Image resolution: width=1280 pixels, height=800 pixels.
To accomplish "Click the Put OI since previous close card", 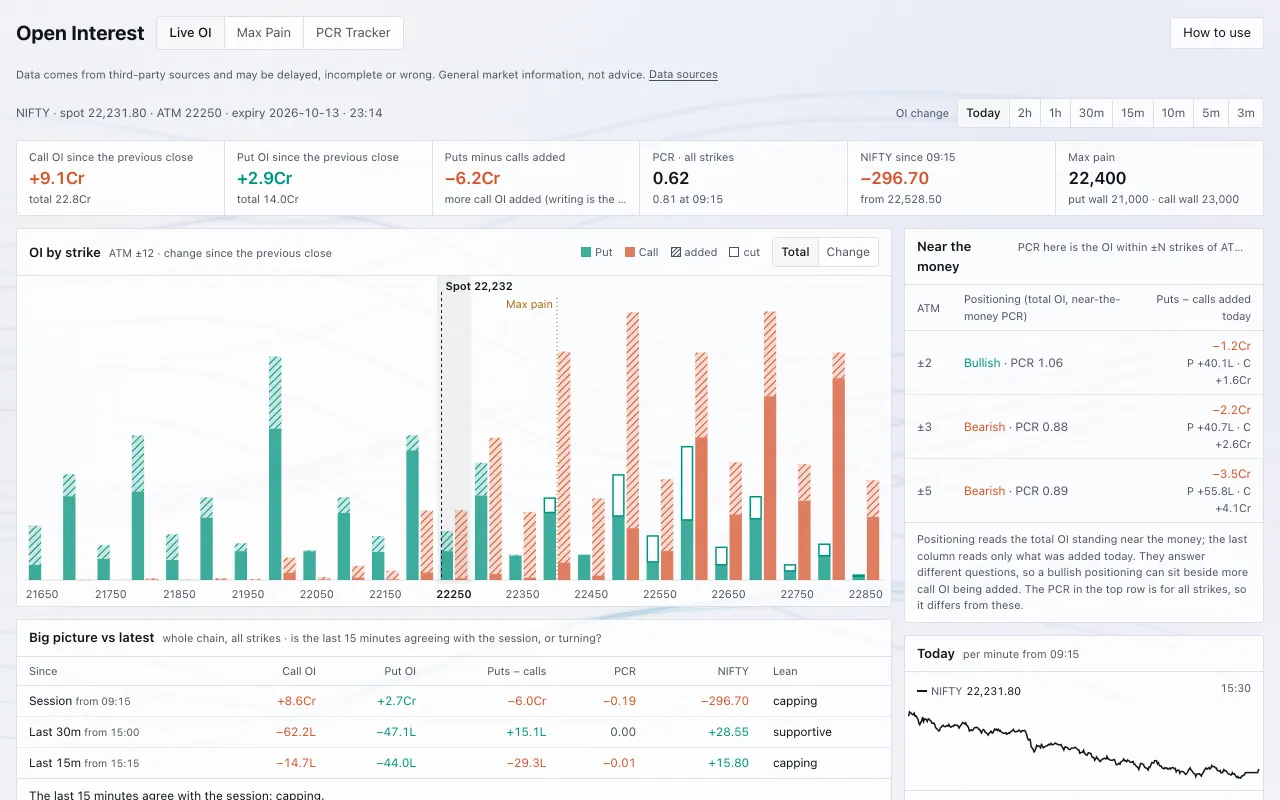I will 328,178.
